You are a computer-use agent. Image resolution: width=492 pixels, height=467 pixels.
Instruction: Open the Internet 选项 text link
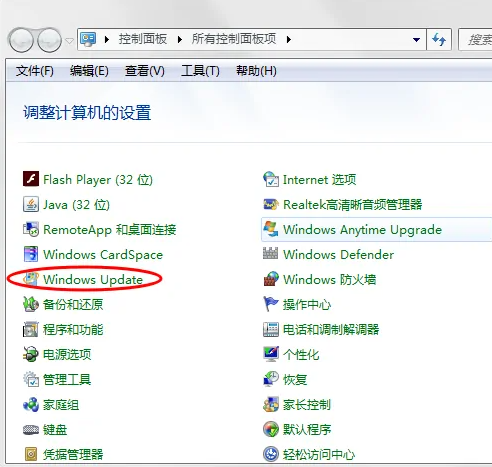pos(319,180)
